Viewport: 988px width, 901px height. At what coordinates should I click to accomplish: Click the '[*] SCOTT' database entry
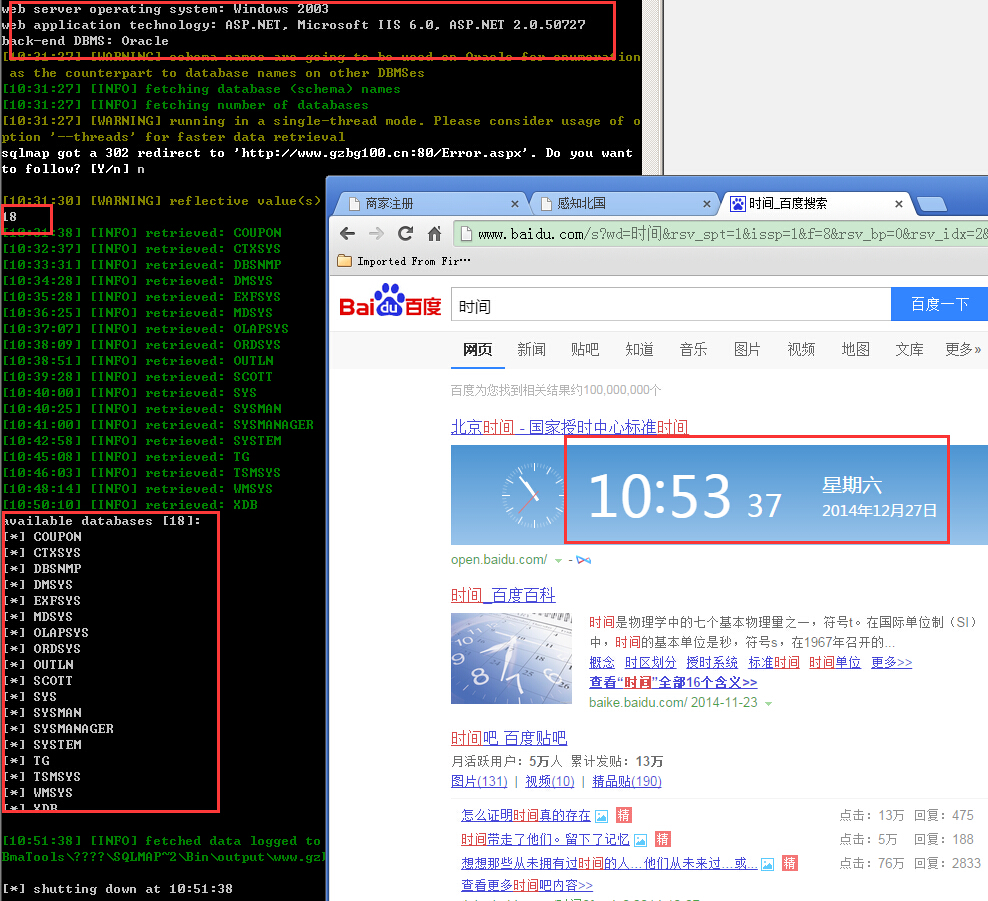[38, 681]
